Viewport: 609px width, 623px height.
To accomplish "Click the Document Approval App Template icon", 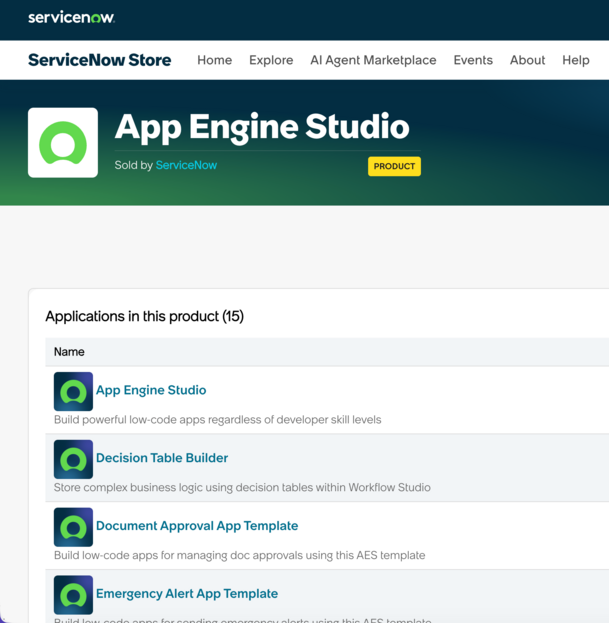I will pos(73,527).
